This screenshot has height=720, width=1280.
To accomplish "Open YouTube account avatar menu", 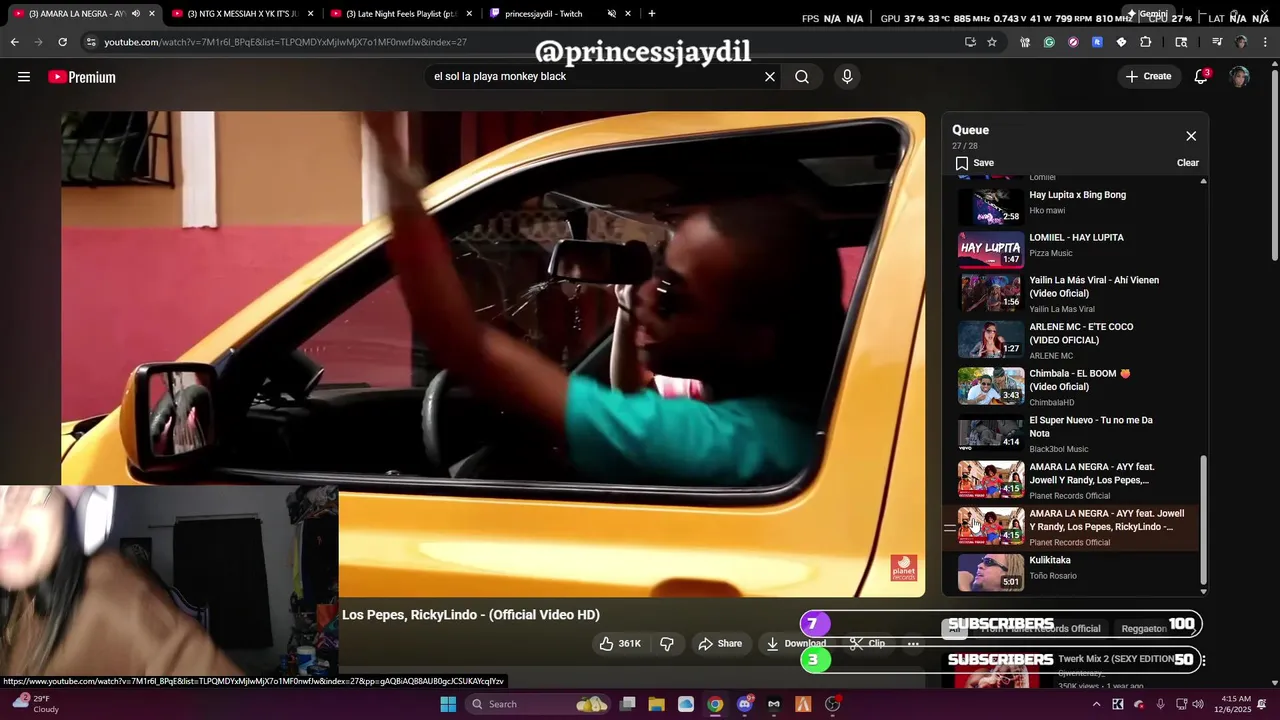I will (x=1239, y=77).
